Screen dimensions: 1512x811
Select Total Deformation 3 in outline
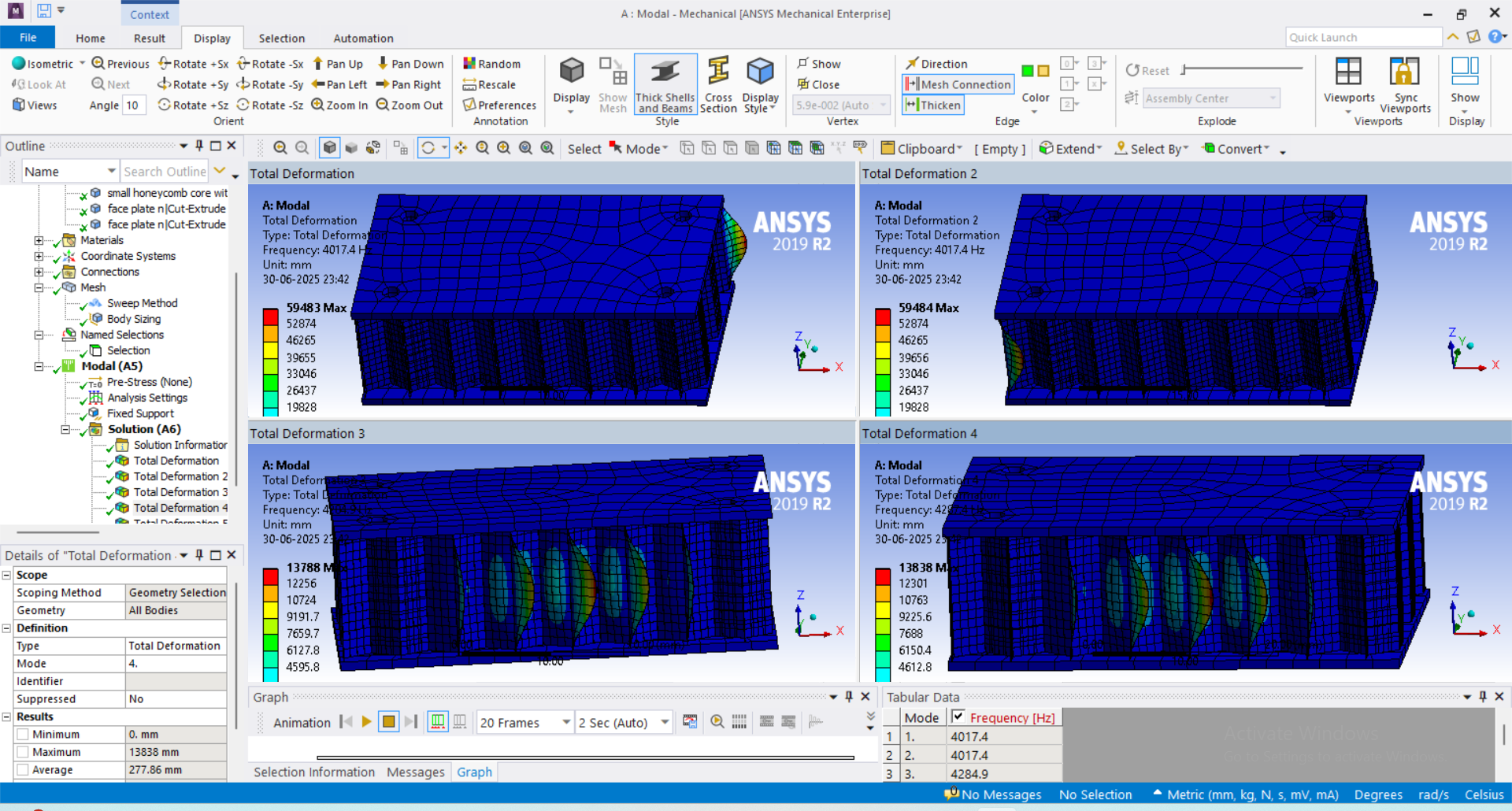tap(180, 492)
